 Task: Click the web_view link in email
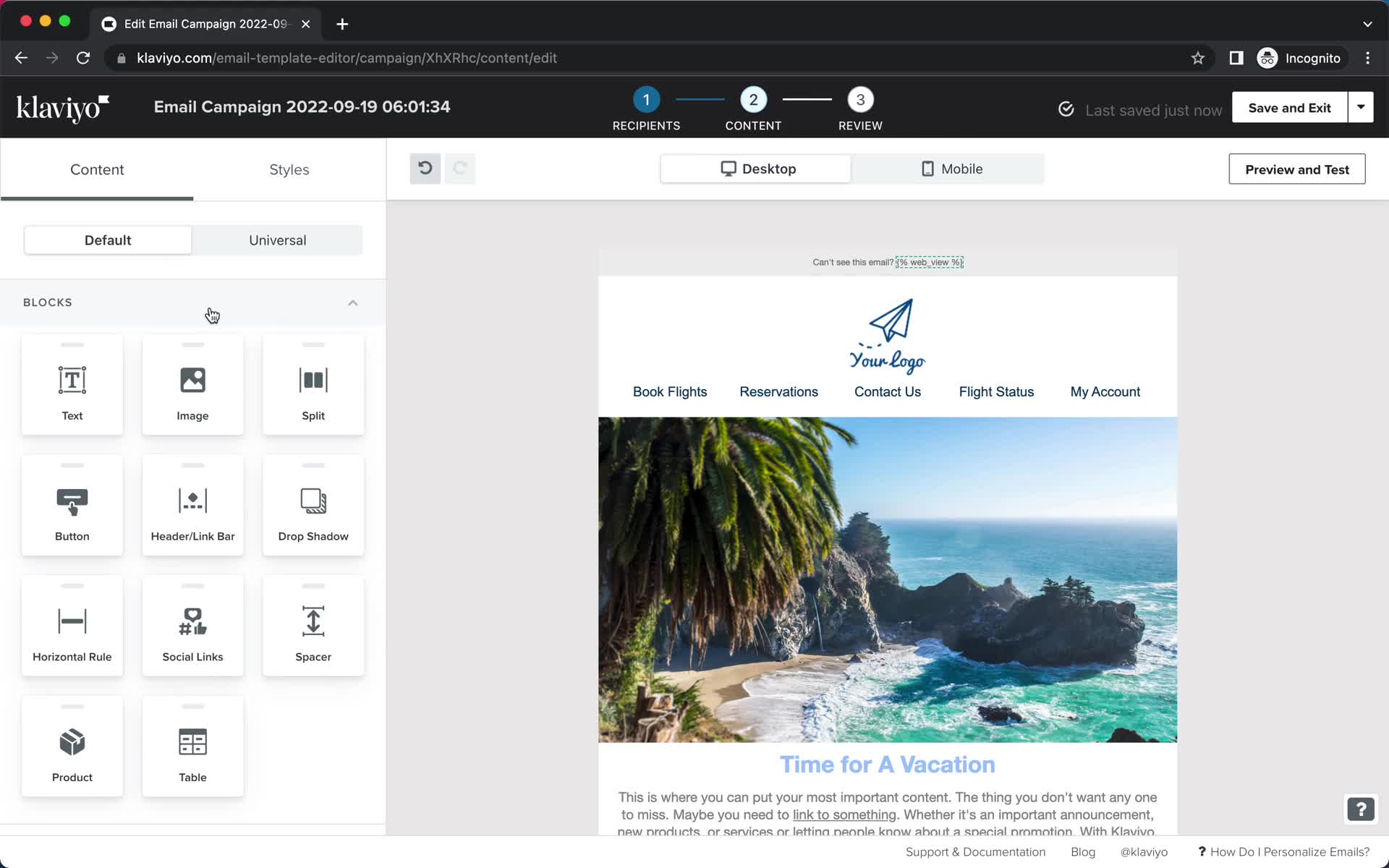pos(928,262)
